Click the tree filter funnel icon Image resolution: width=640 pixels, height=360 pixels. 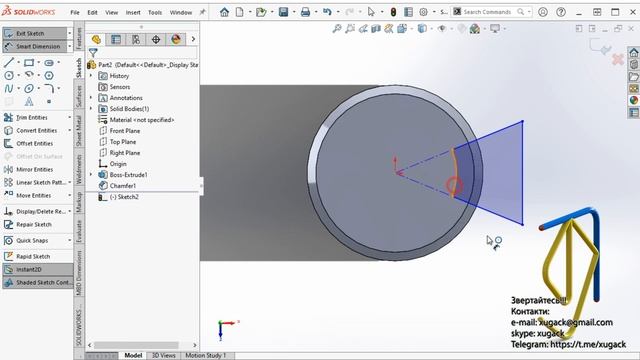pyautogui.click(x=93, y=52)
